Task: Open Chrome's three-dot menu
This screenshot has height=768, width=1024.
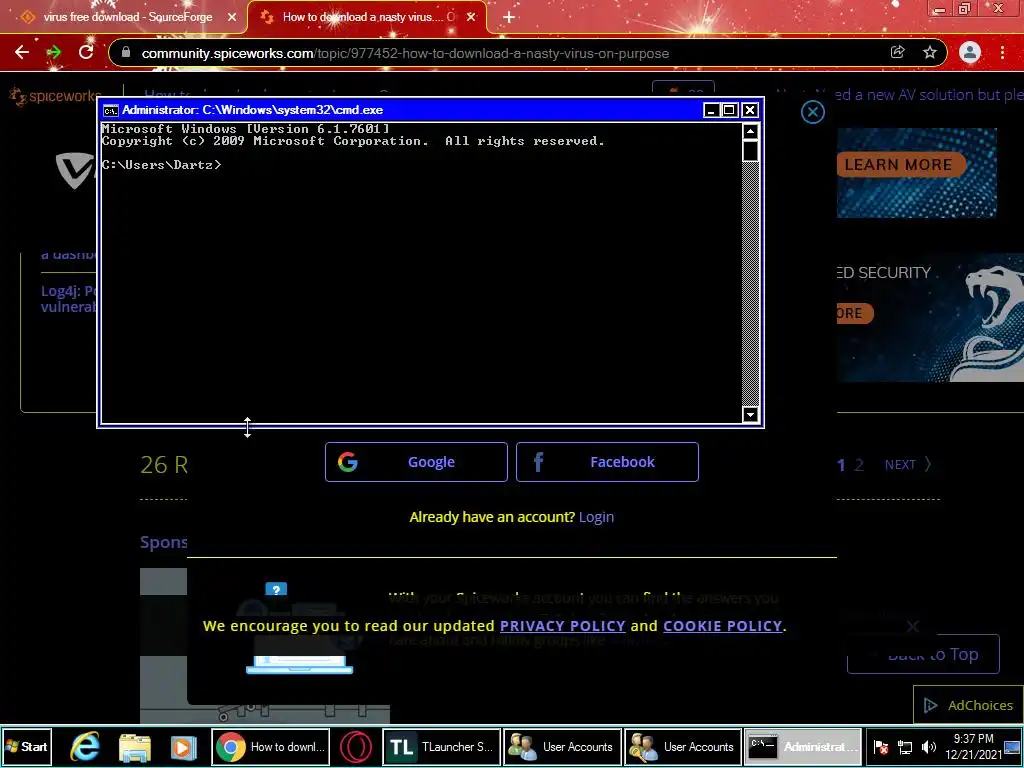Action: (x=1002, y=52)
